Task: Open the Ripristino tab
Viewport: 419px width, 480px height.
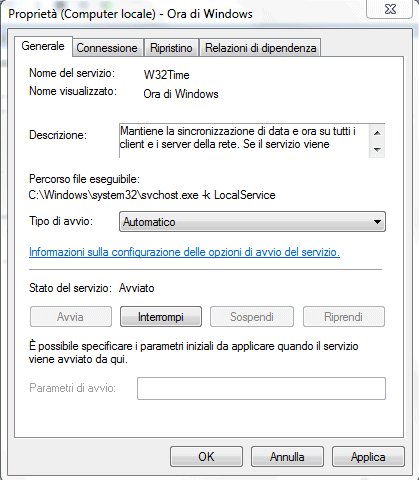Action: pyautogui.click(x=171, y=48)
